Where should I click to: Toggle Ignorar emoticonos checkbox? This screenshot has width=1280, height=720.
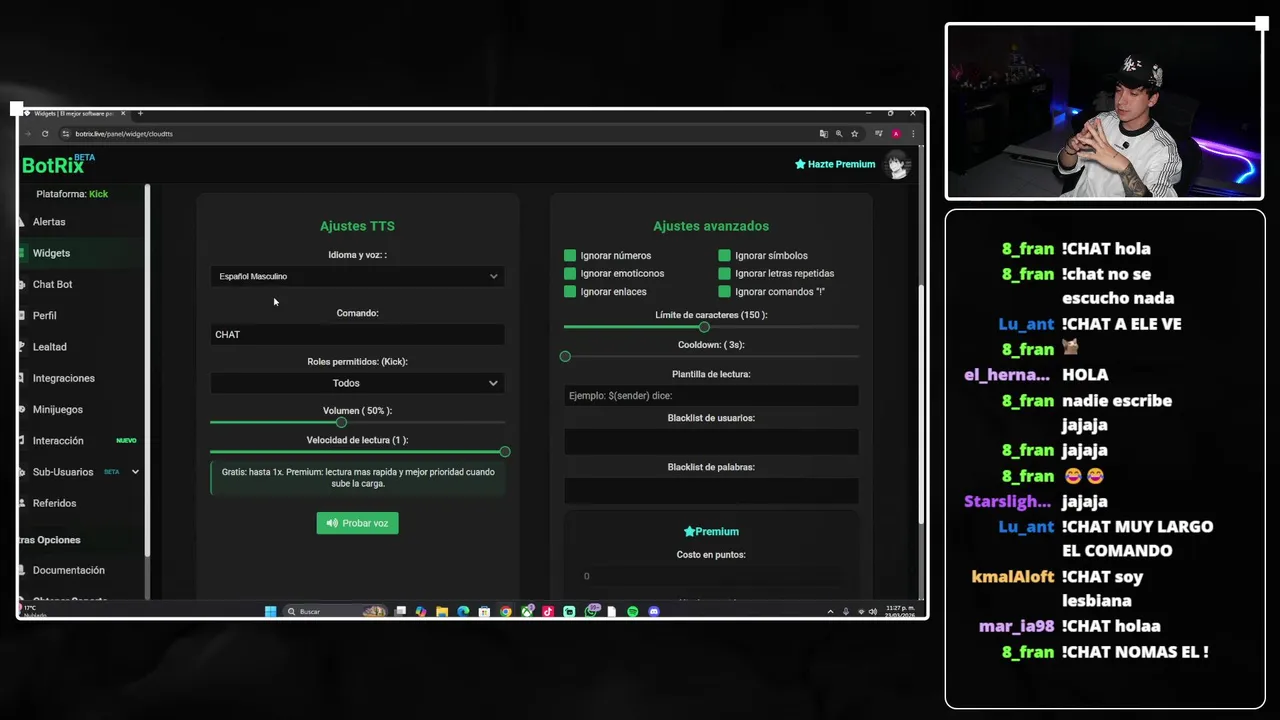tap(570, 274)
